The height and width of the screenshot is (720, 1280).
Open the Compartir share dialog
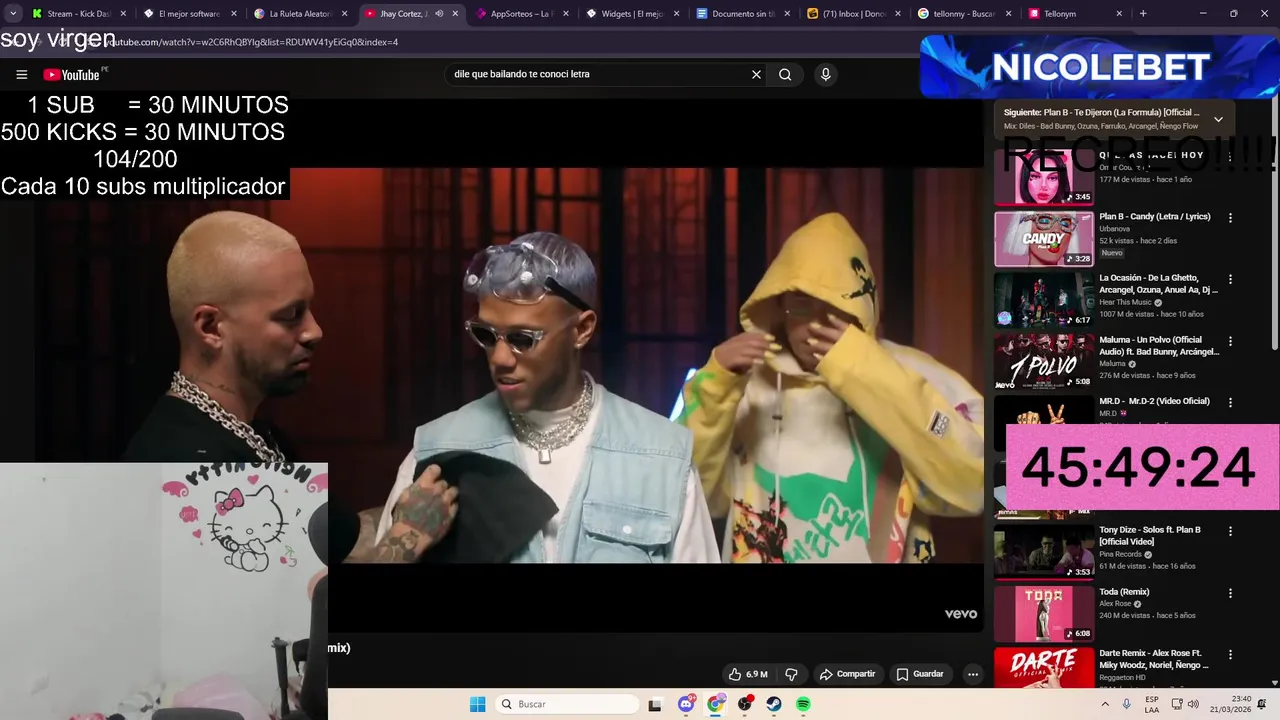847,674
